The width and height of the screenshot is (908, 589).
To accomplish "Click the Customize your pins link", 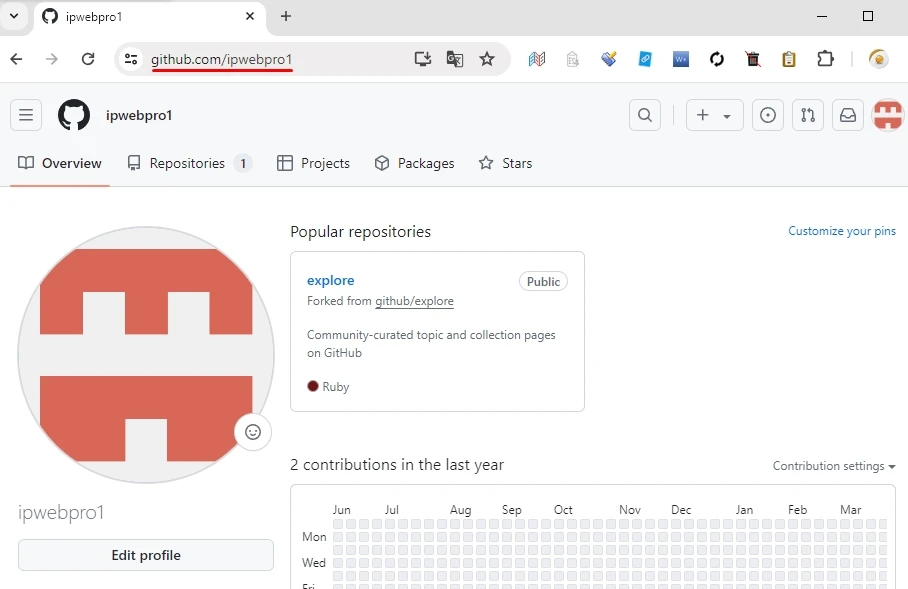I will [x=841, y=231].
